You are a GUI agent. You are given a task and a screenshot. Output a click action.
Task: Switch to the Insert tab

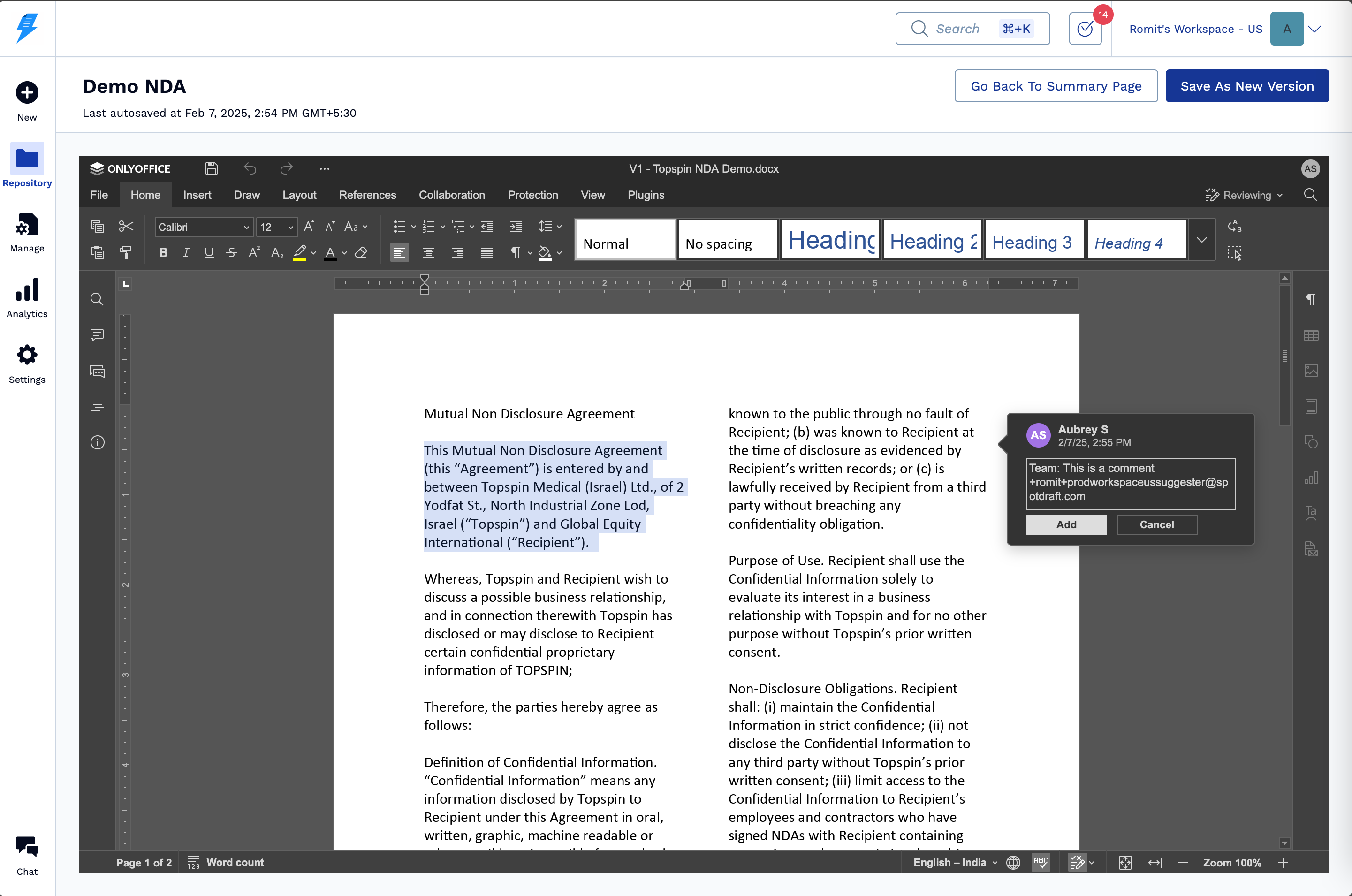(197, 195)
